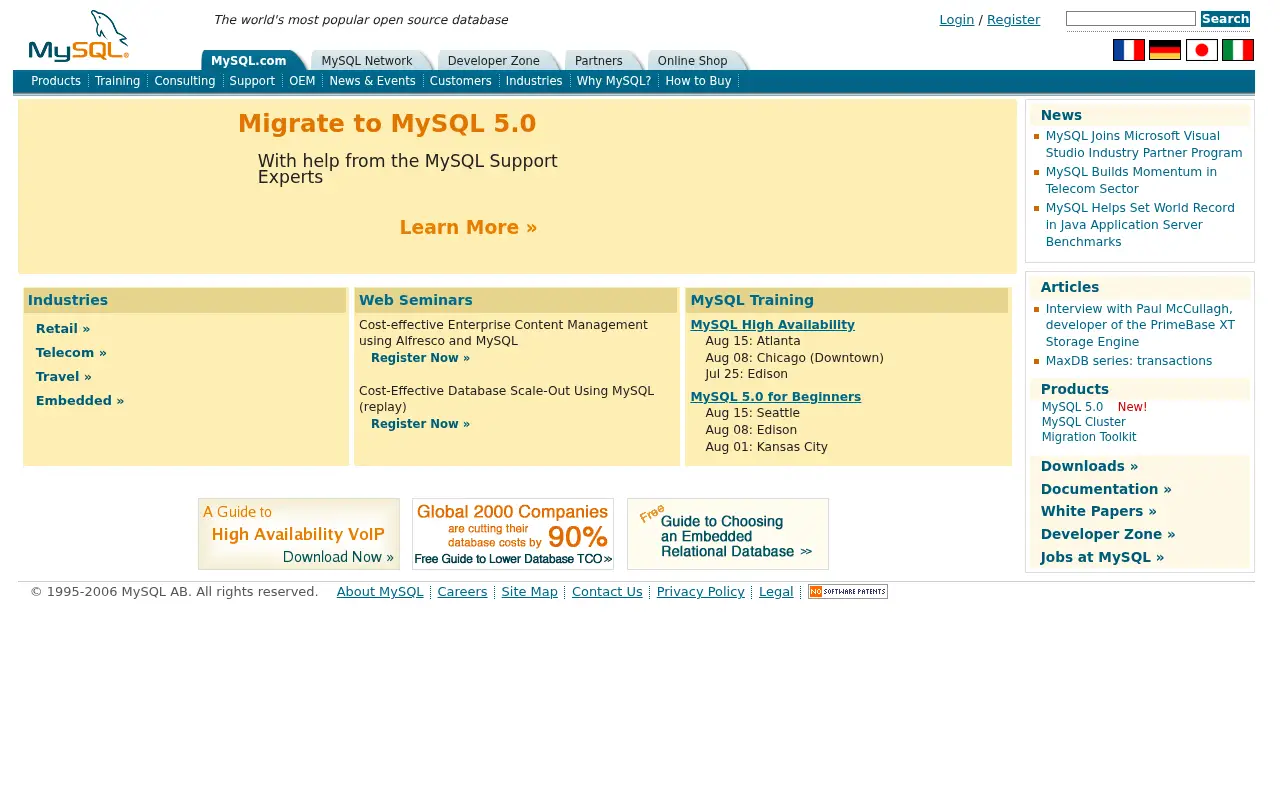Image resolution: width=1280 pixels, height=800 pixels.
Task: Open the How to Buy menu item
Action: 698,81
